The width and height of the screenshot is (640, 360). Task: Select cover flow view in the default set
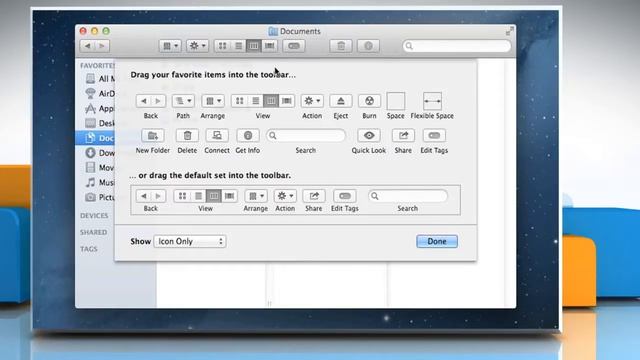[x=230, y=196]
